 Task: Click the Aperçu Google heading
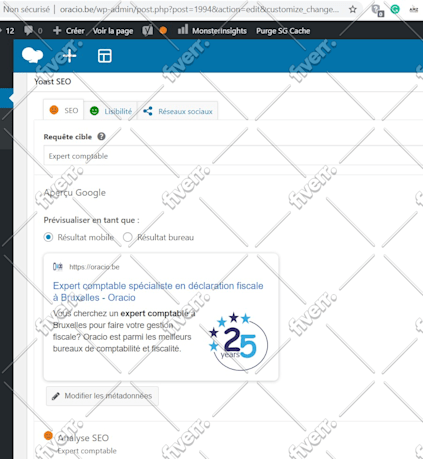pyautogui.click(x=75, y=193)
